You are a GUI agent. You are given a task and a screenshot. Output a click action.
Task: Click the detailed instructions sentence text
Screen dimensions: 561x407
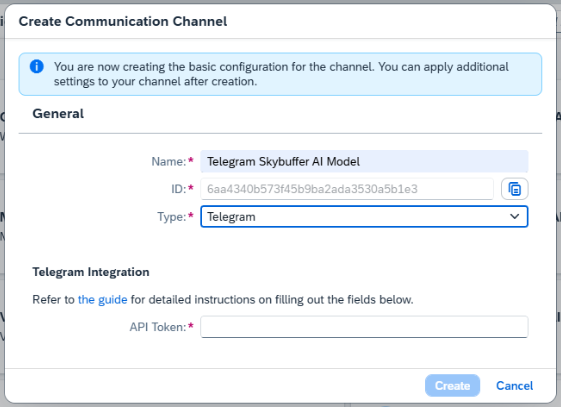(223, 300)
